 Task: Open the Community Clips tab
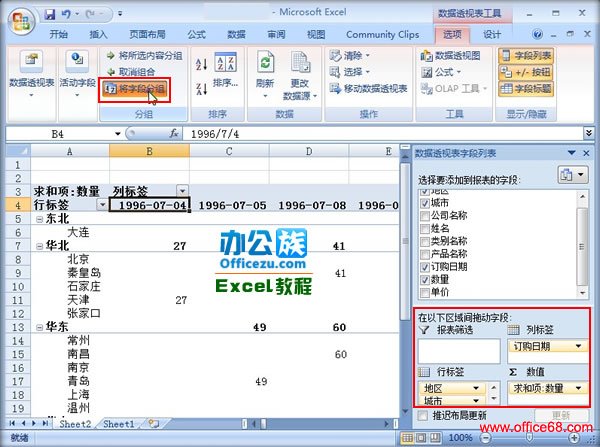tap(382, 34)
